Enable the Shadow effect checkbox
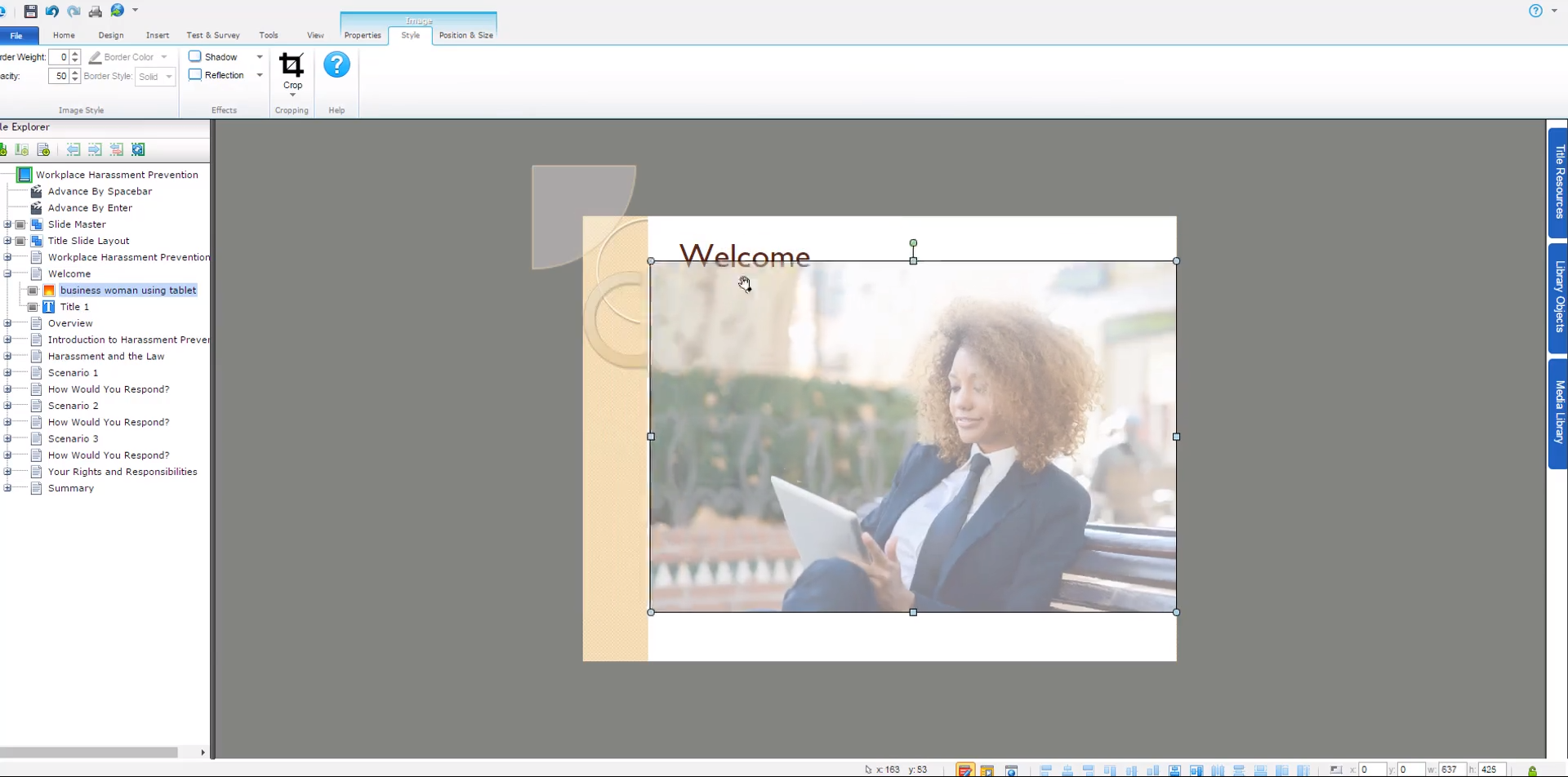 point(195,55)
